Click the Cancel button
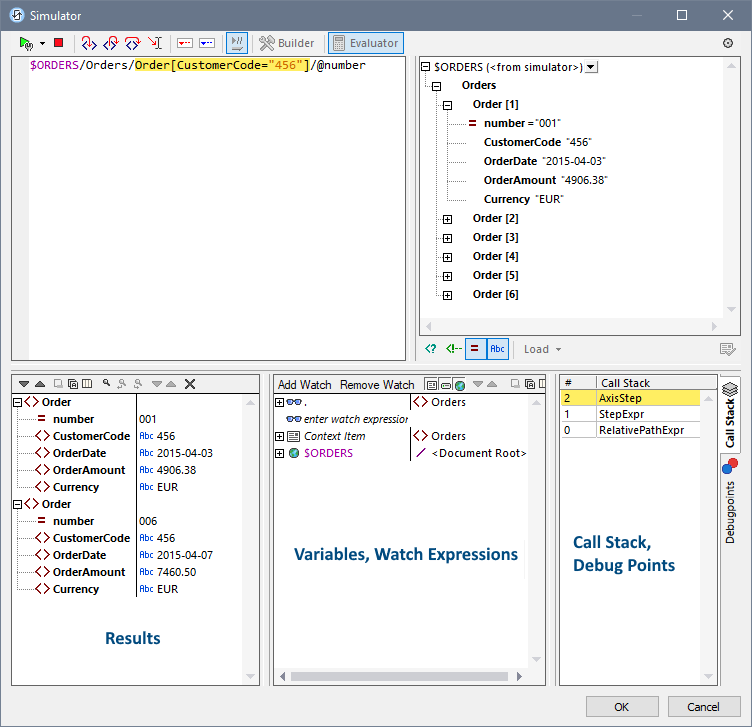This screenshot has height=727, width=752. point(704,707)
